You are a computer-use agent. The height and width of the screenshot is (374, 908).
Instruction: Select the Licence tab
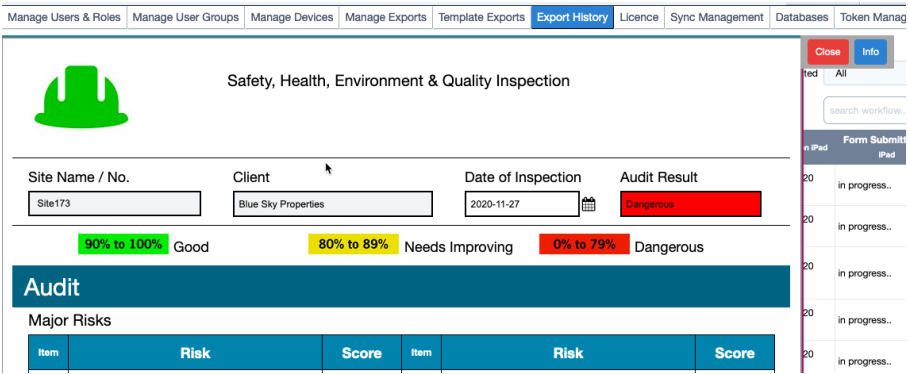click(639, 17)
